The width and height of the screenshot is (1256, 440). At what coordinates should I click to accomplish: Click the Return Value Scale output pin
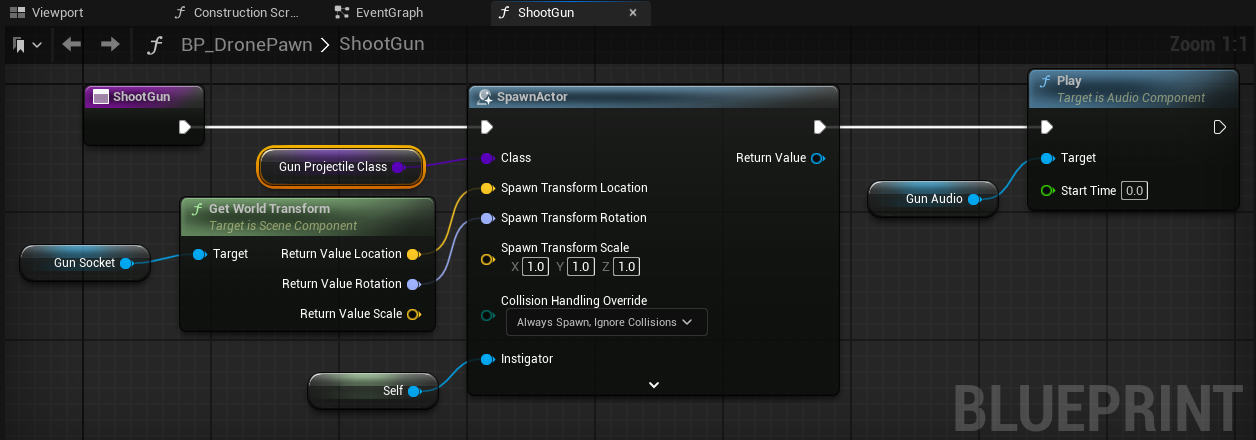pos(412,314)
